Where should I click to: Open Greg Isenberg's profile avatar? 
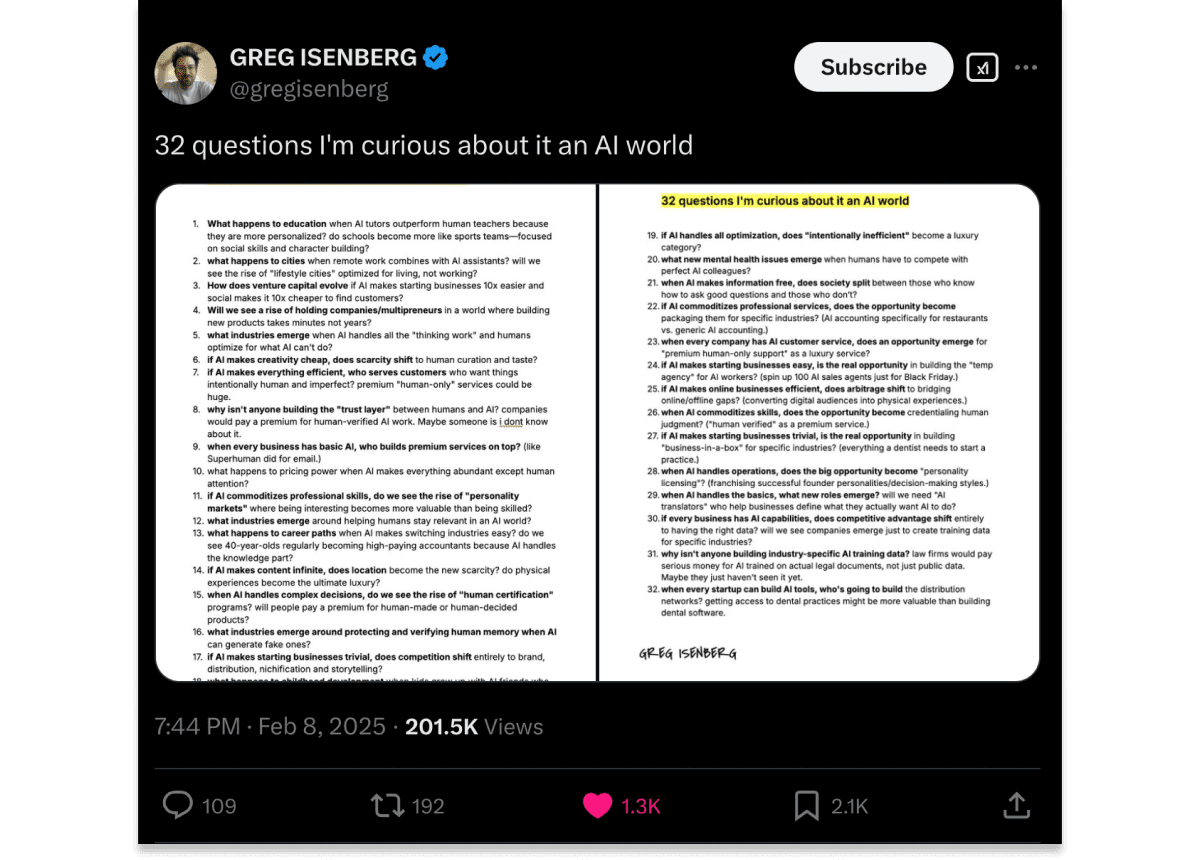pyautogui.click(x=186, y=73)
